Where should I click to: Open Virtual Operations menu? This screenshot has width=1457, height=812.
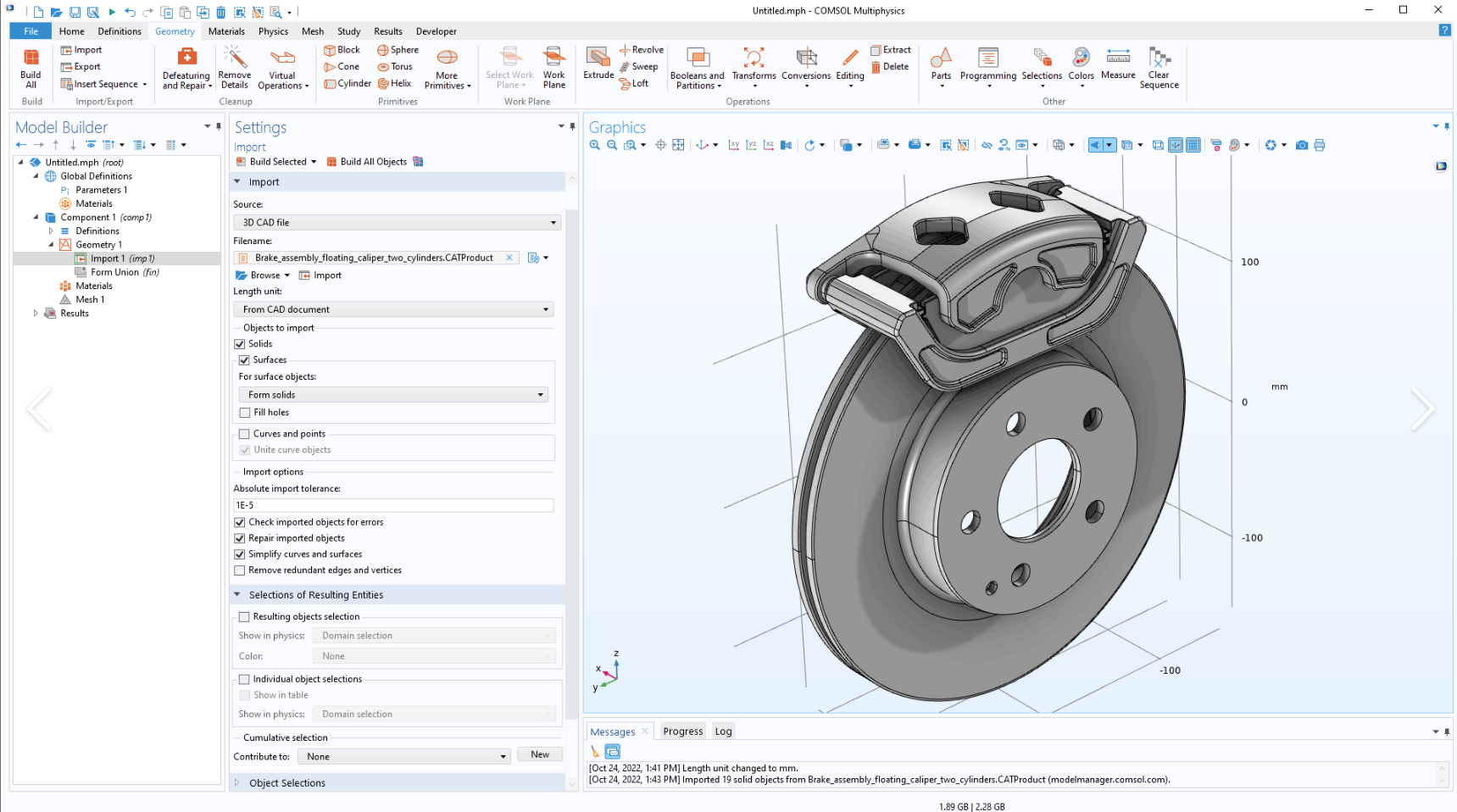click(282, 68)
